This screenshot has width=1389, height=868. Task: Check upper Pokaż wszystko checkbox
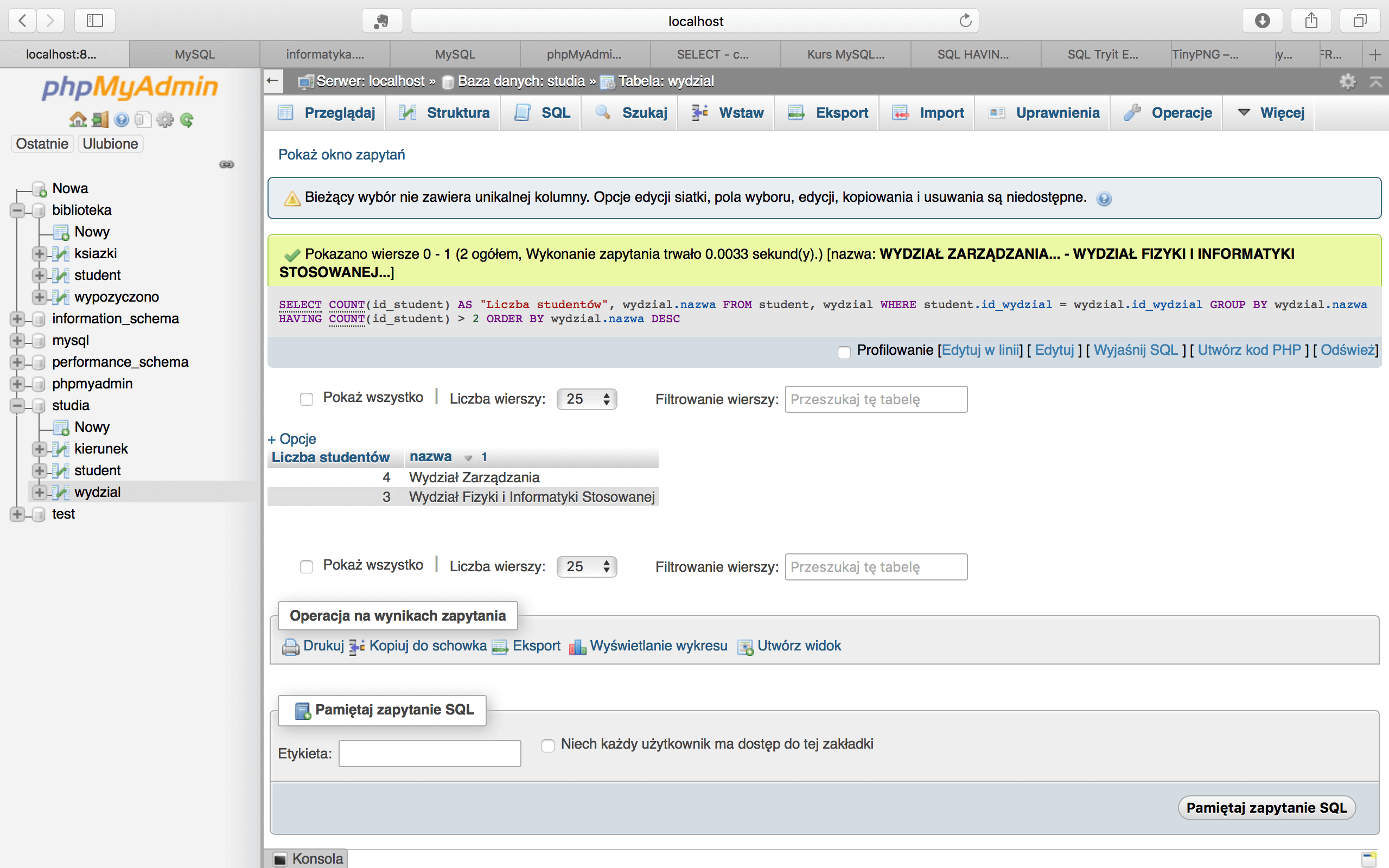click(307, 399)
